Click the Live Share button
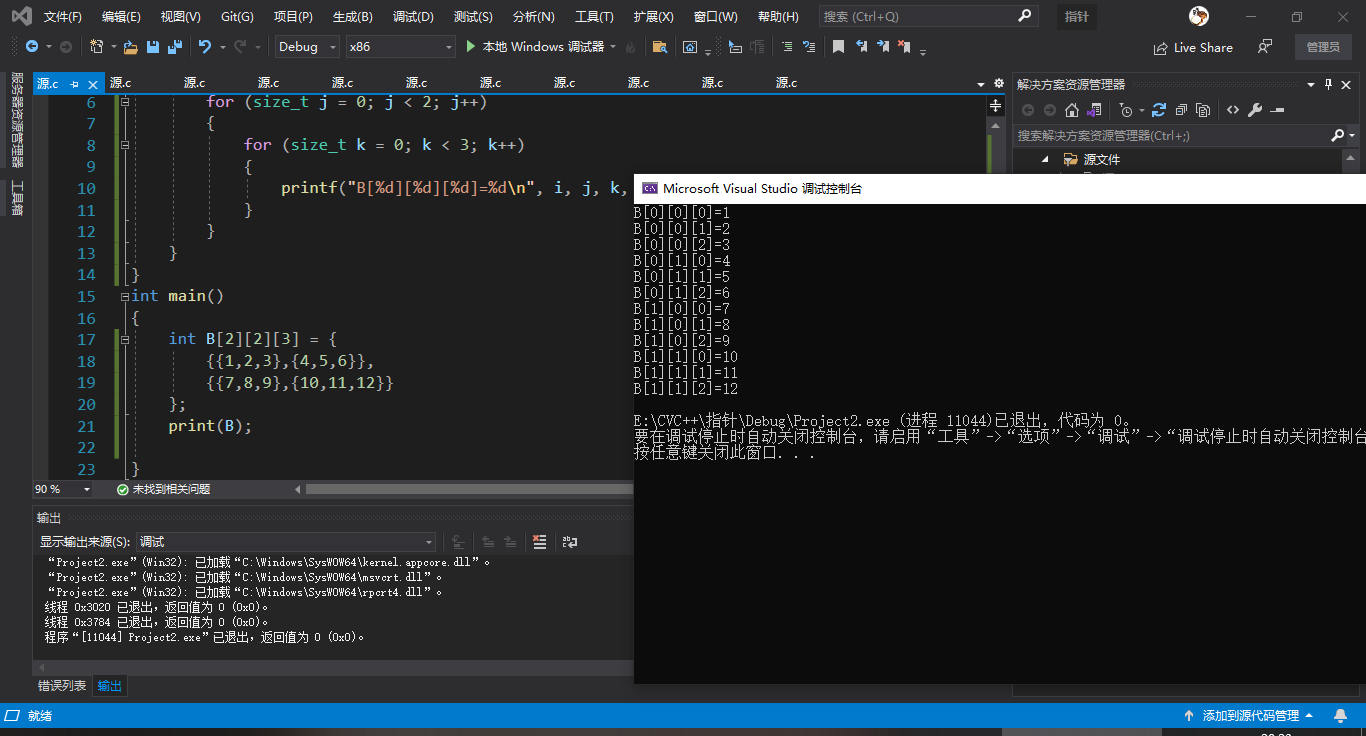 click(x=1193, y=47)
